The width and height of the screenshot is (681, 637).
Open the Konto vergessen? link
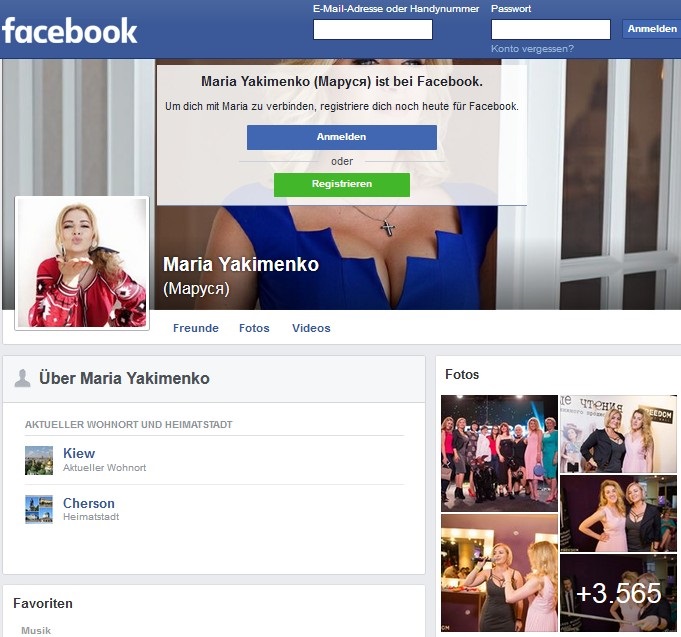[x=532, y=49]
